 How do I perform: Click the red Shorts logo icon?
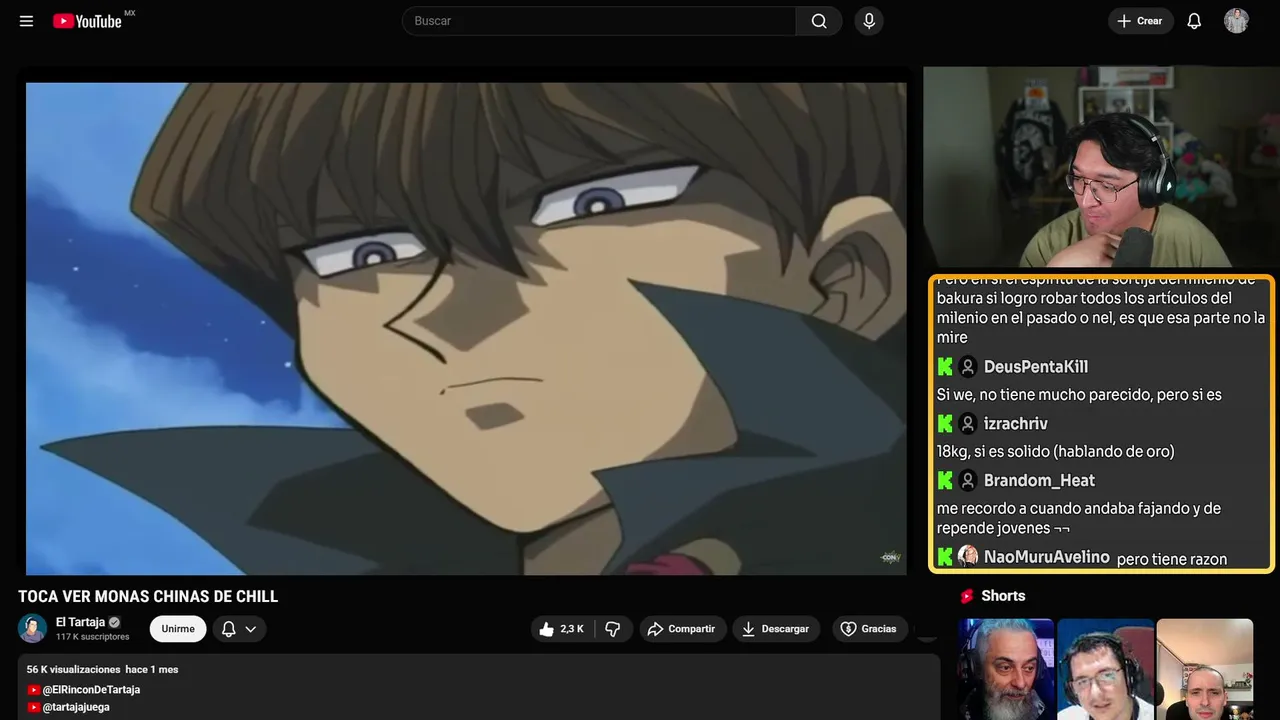click(x=967, y=596)
